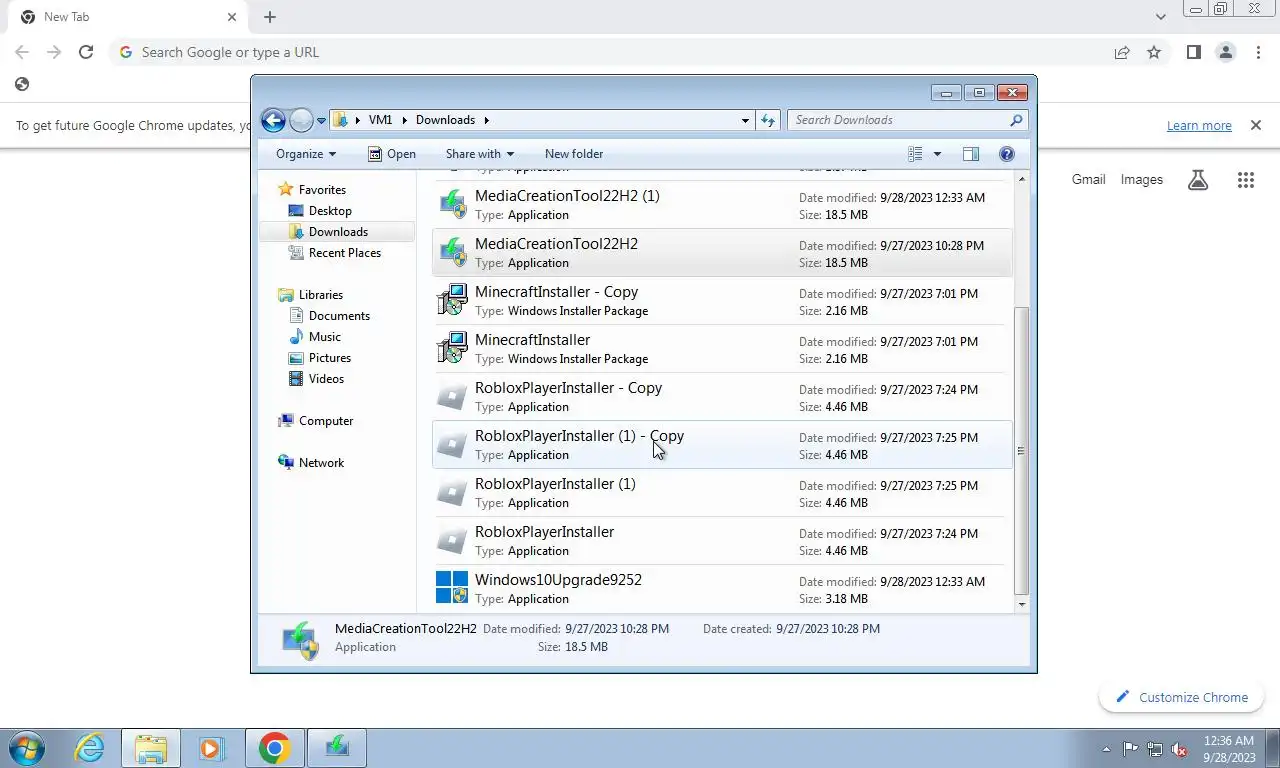Click the Search Labs flask icon
The height and width of the screenshot is (768, 1280).
tap(1198, 180)
